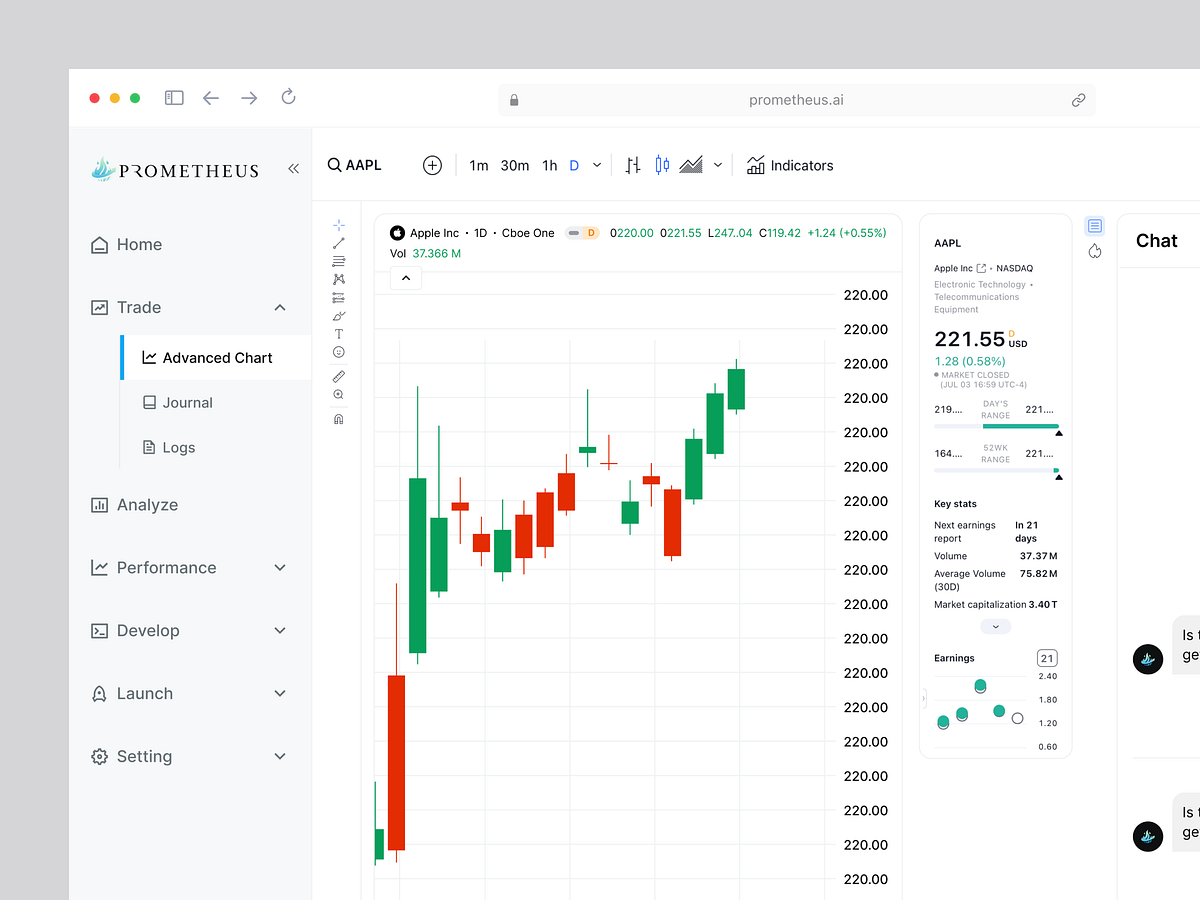Viewport: 1200px width, 900px height.
Task: Collapse the Trade section chevron
Action: click(x=280, y=308)
